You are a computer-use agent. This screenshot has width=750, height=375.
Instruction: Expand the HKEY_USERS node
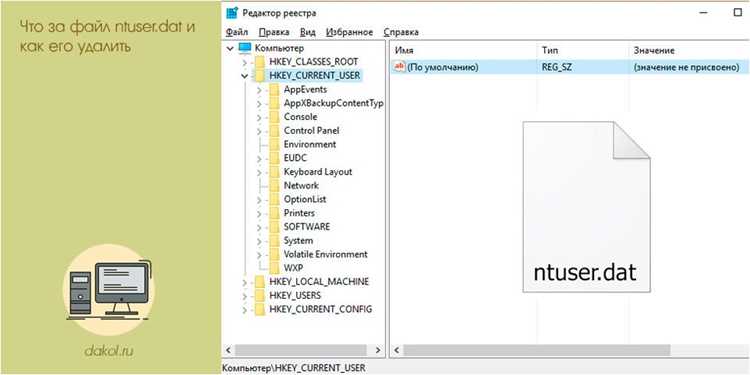(x=244, y=296)
